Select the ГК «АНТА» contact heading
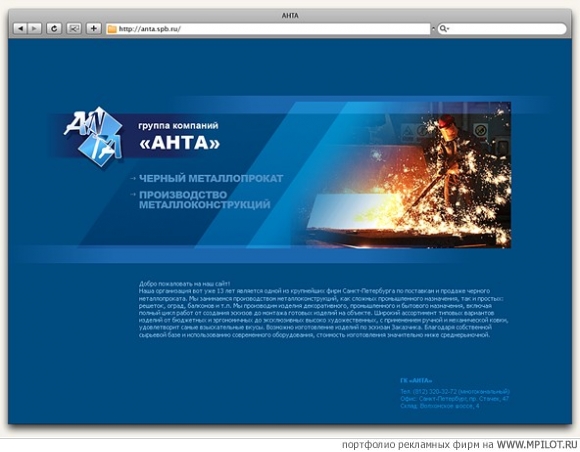The width and height of the screenshot is (580, 452). [x=416, y=381]
